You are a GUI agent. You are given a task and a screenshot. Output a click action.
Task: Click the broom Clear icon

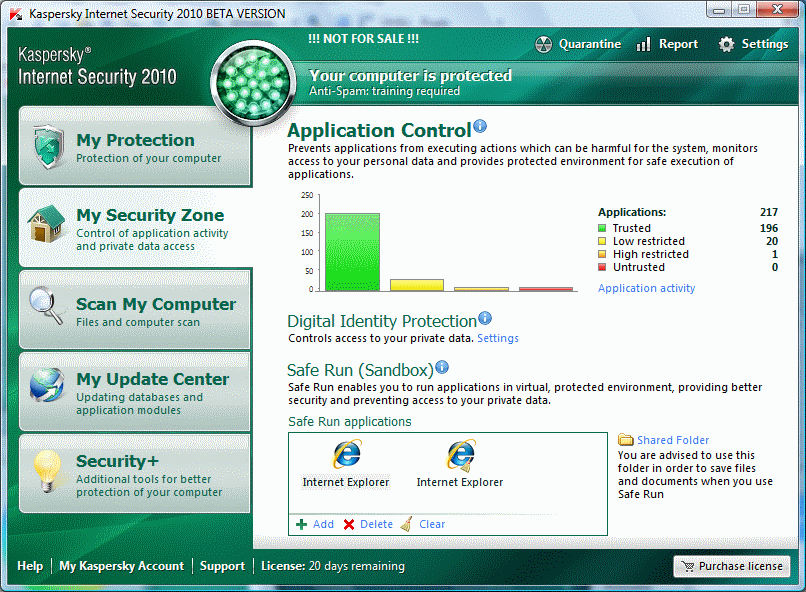(406, 524)
